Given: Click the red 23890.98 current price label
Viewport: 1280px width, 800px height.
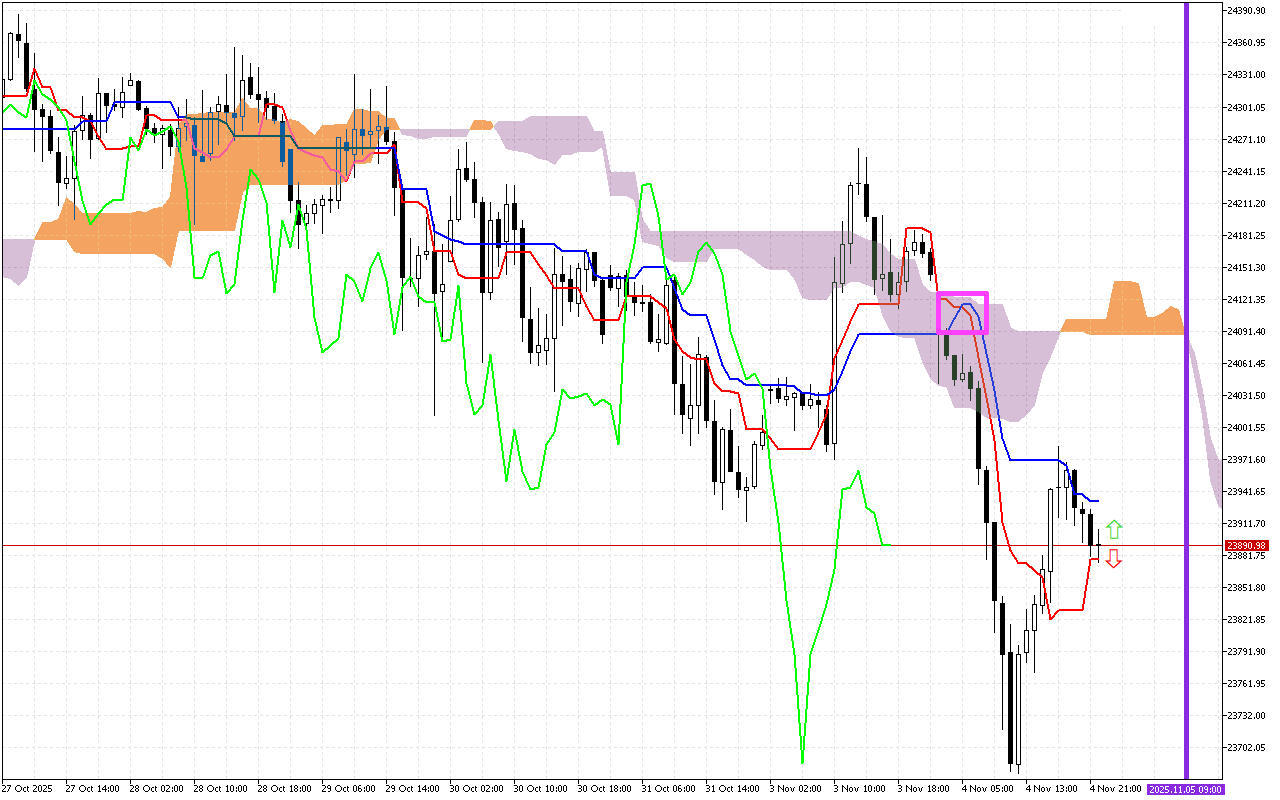Looking at the screenshot, I should (x=1246, y=545).
